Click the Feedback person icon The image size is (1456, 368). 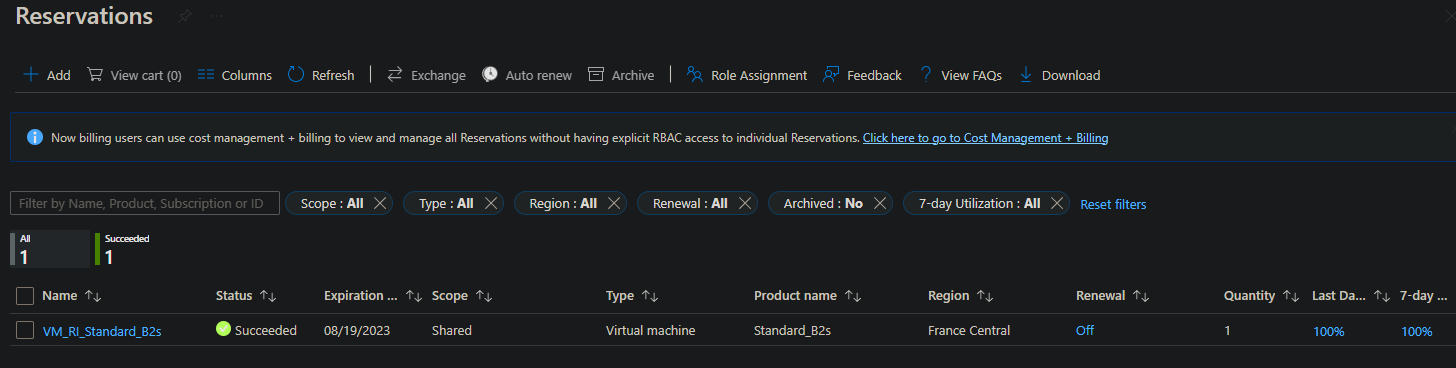point(831,75)
